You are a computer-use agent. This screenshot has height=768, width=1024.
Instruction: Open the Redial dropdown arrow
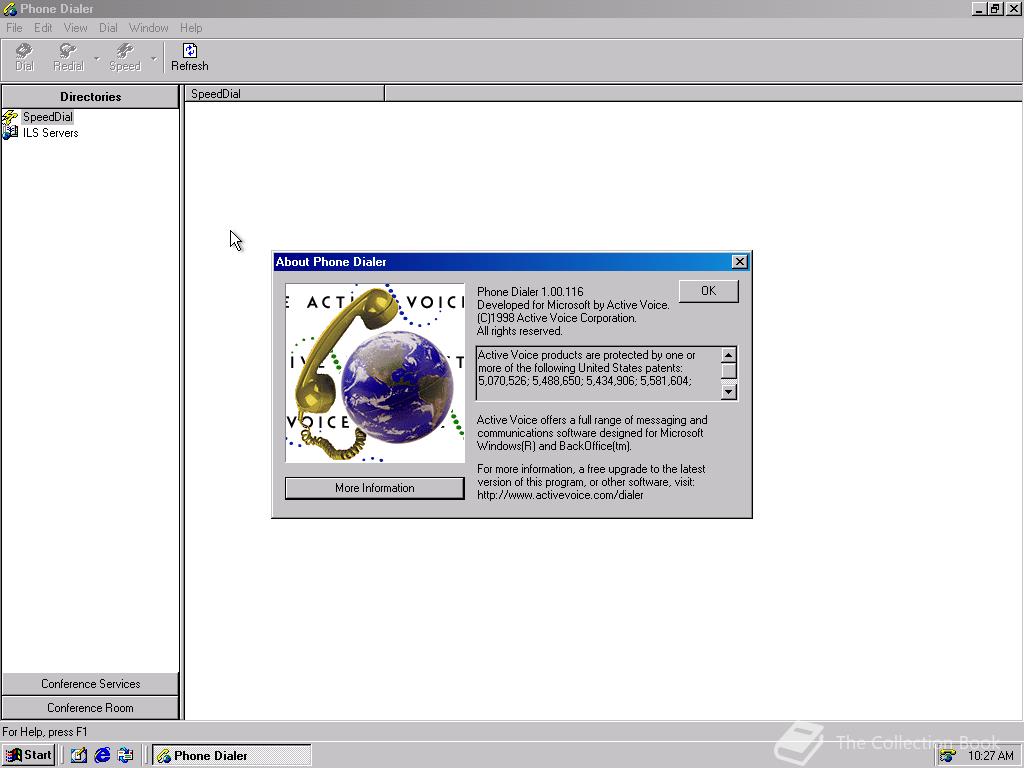pyautogui.click(x=97, y=58)
